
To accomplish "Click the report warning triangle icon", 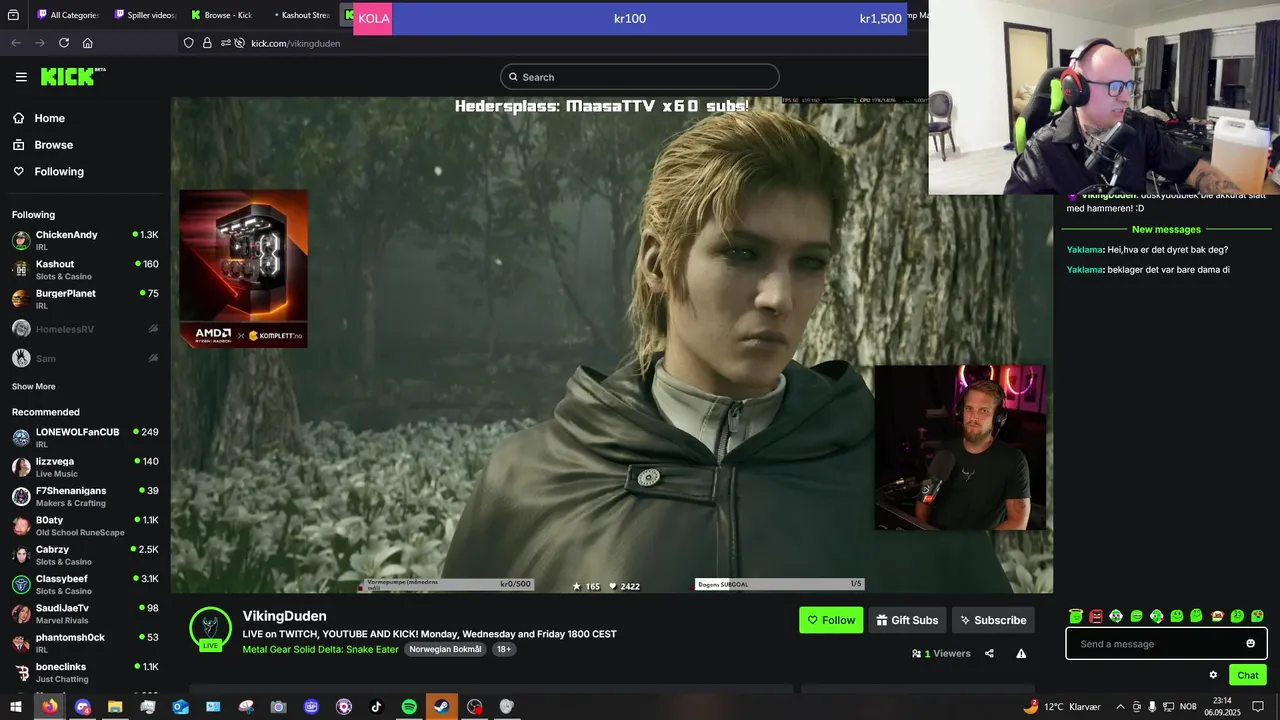I will [1021, 653].
